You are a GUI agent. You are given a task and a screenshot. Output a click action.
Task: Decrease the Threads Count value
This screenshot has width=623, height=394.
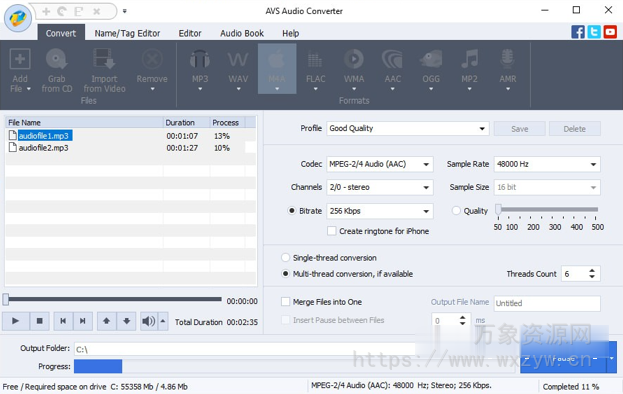point(592,276)
